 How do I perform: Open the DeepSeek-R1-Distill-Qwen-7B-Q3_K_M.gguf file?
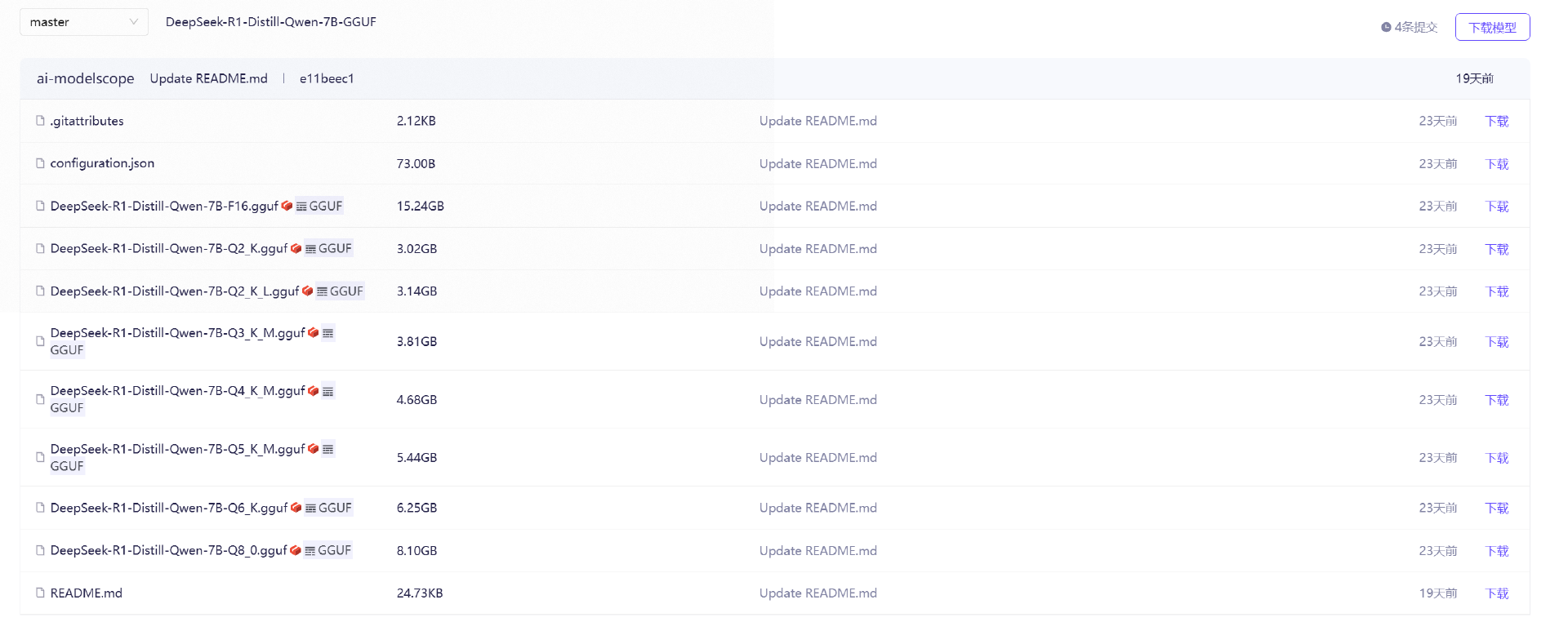coord(177,333)
